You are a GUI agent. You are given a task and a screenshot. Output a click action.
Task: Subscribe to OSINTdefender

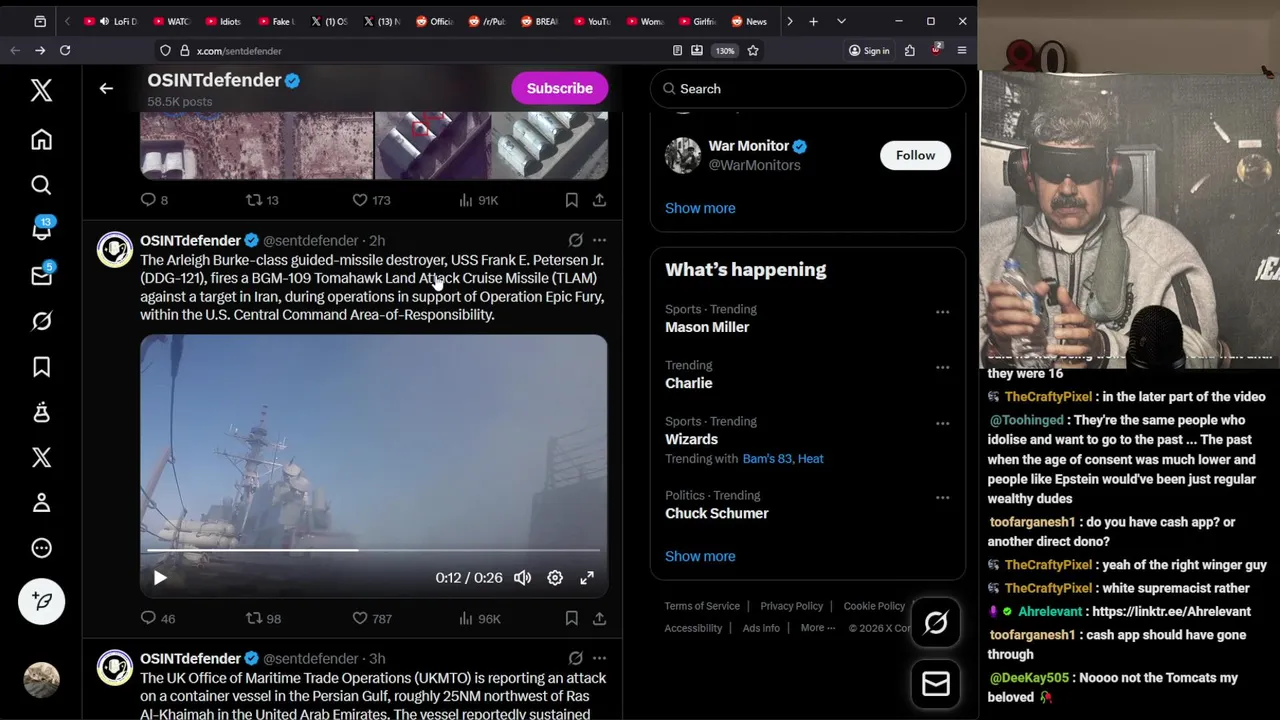coord(560,88)
